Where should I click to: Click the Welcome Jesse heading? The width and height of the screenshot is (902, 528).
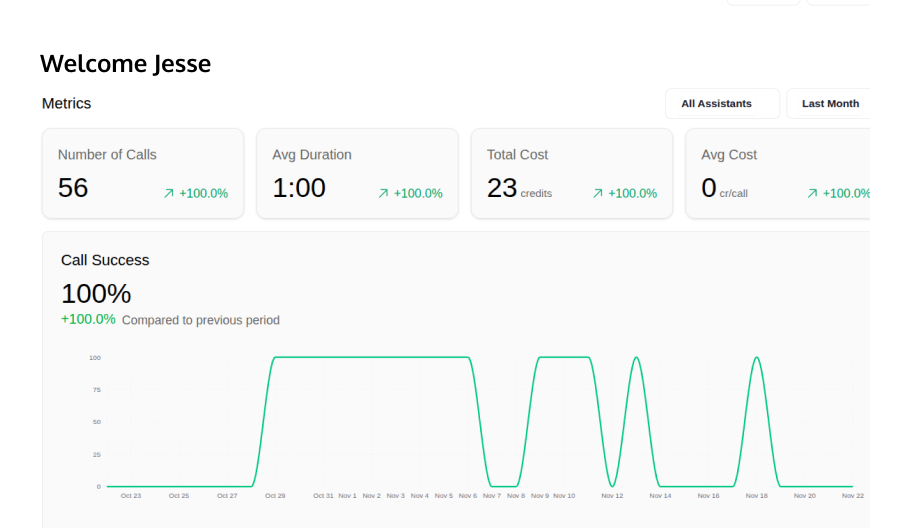tap(125, 64)
